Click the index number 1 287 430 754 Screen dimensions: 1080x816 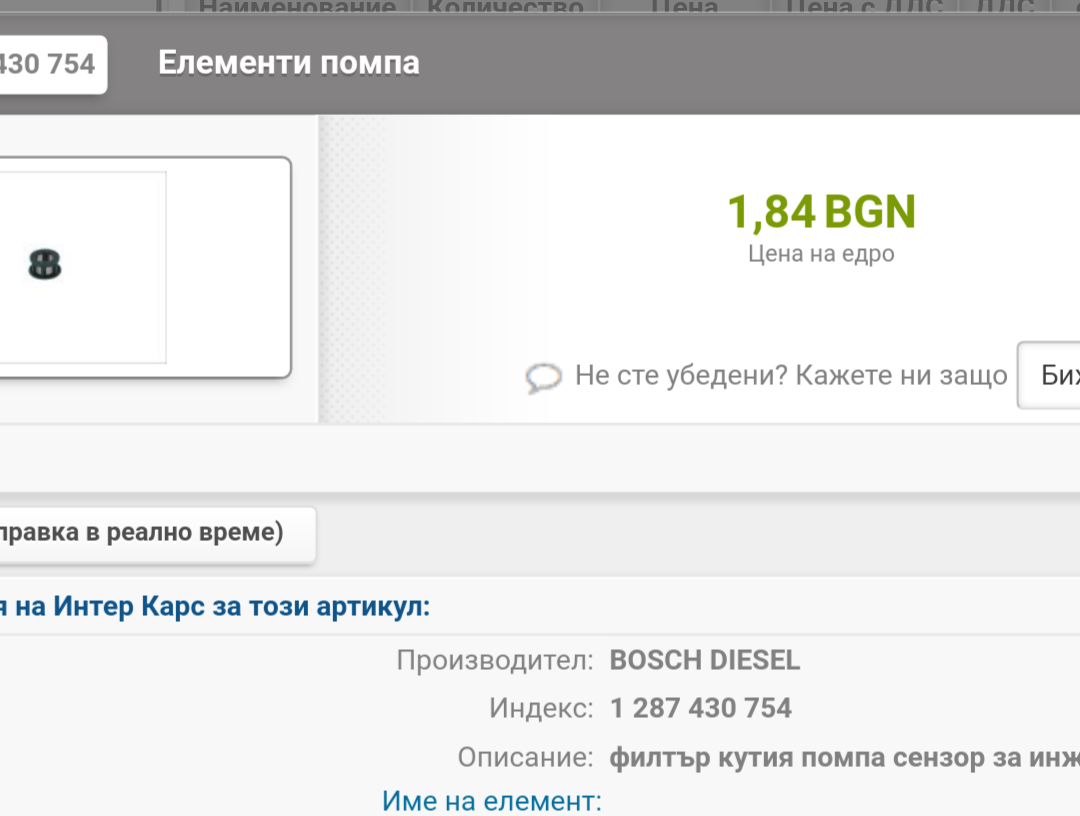tap(700, 708)
